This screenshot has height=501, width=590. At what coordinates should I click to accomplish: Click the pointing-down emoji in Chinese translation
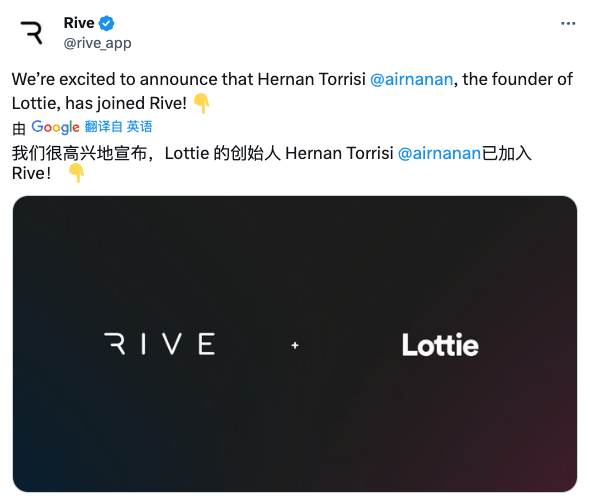(76, 173)
